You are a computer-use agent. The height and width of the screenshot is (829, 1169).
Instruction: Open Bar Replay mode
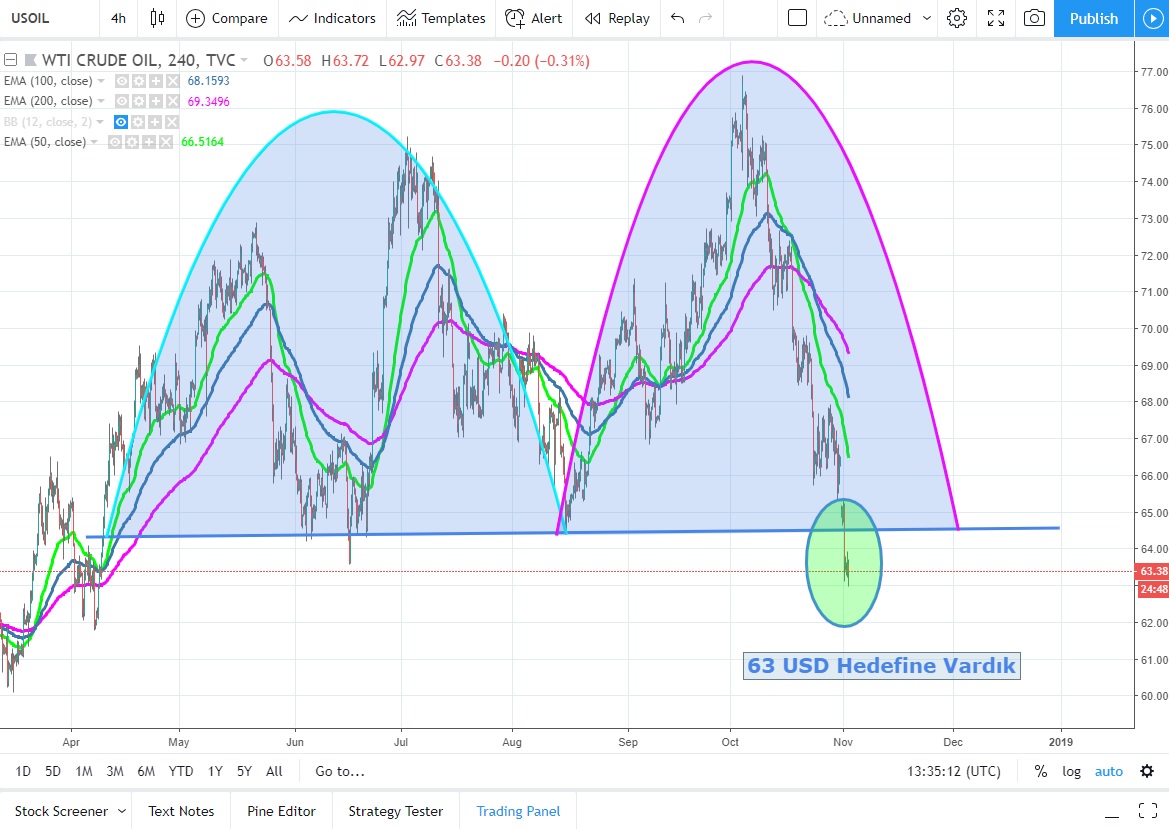point(617,18)
